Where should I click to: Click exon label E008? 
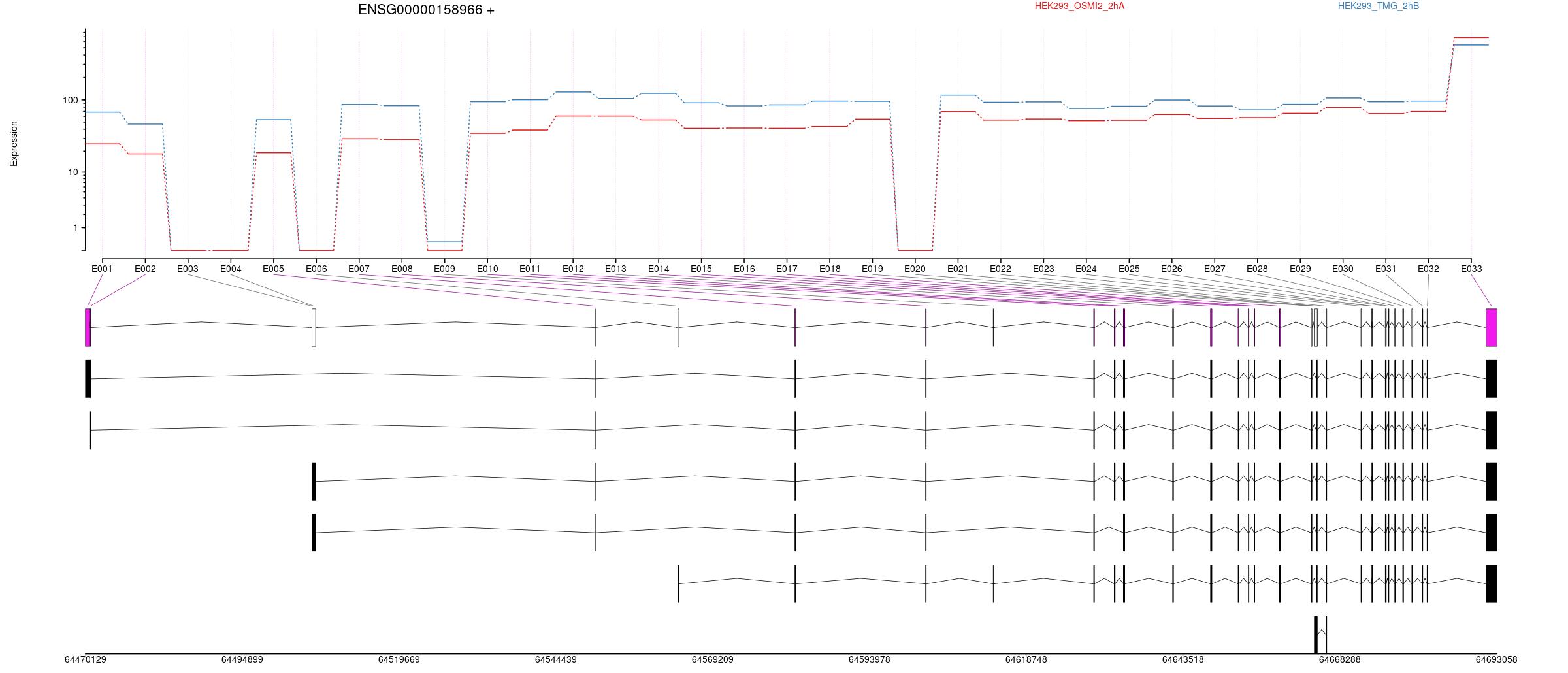pos(402,269)
